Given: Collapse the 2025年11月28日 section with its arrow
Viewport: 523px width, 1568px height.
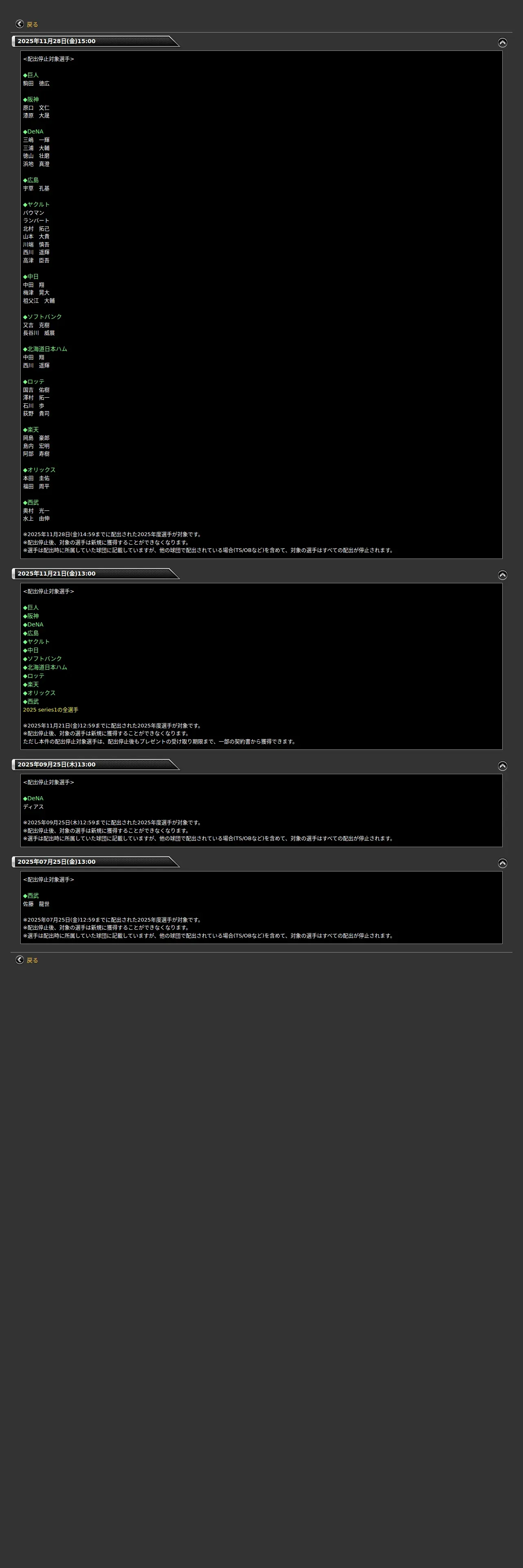Looking at the screenshot, I should [502, 43].
